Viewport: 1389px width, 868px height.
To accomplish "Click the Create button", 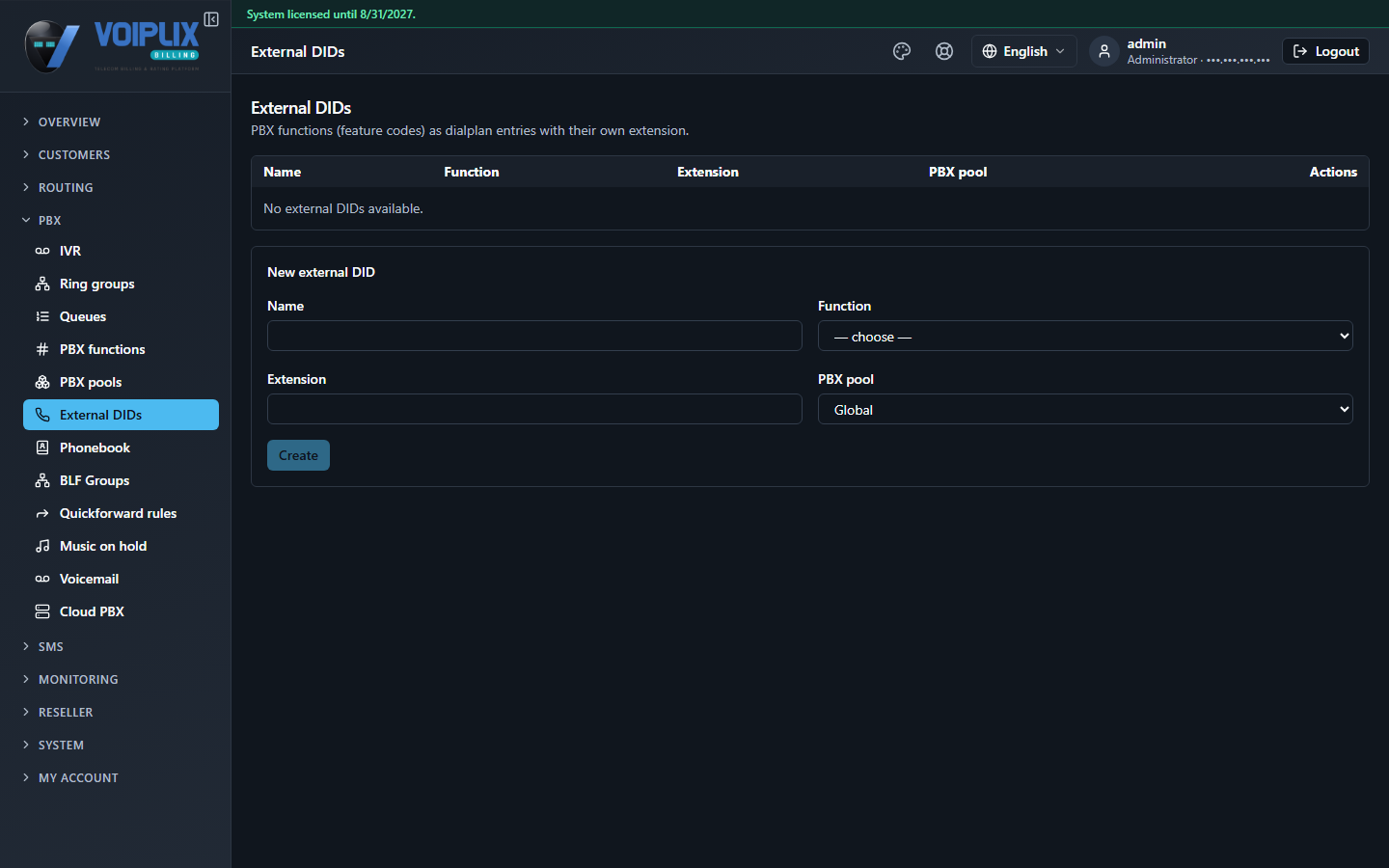I will tap(298, 455).
